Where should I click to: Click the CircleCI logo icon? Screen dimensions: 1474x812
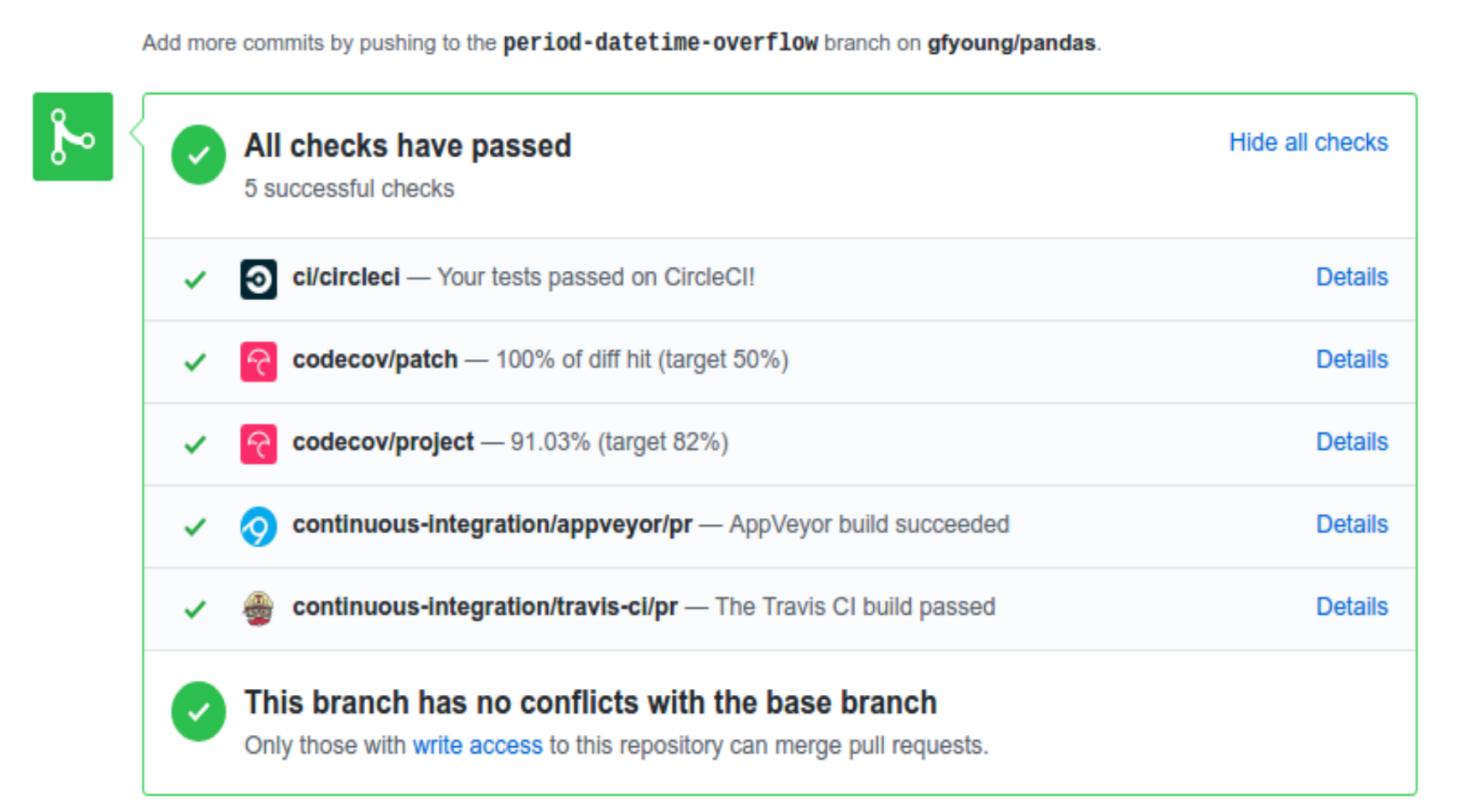tap(258, 279)
